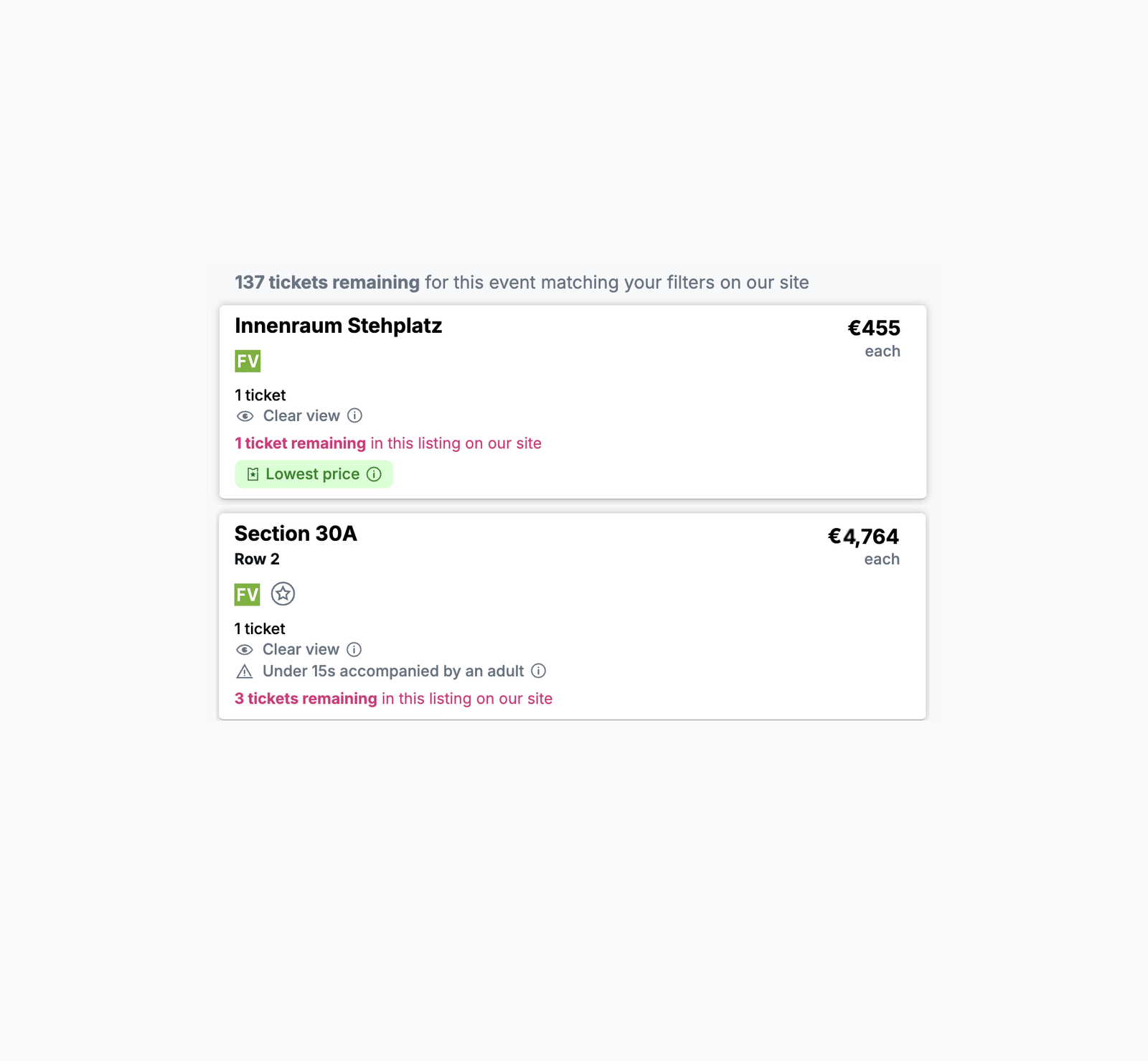This screenshot has width=1148, height=1061.
Task: Click the €455 each price
Action: [x=873, y=329]
